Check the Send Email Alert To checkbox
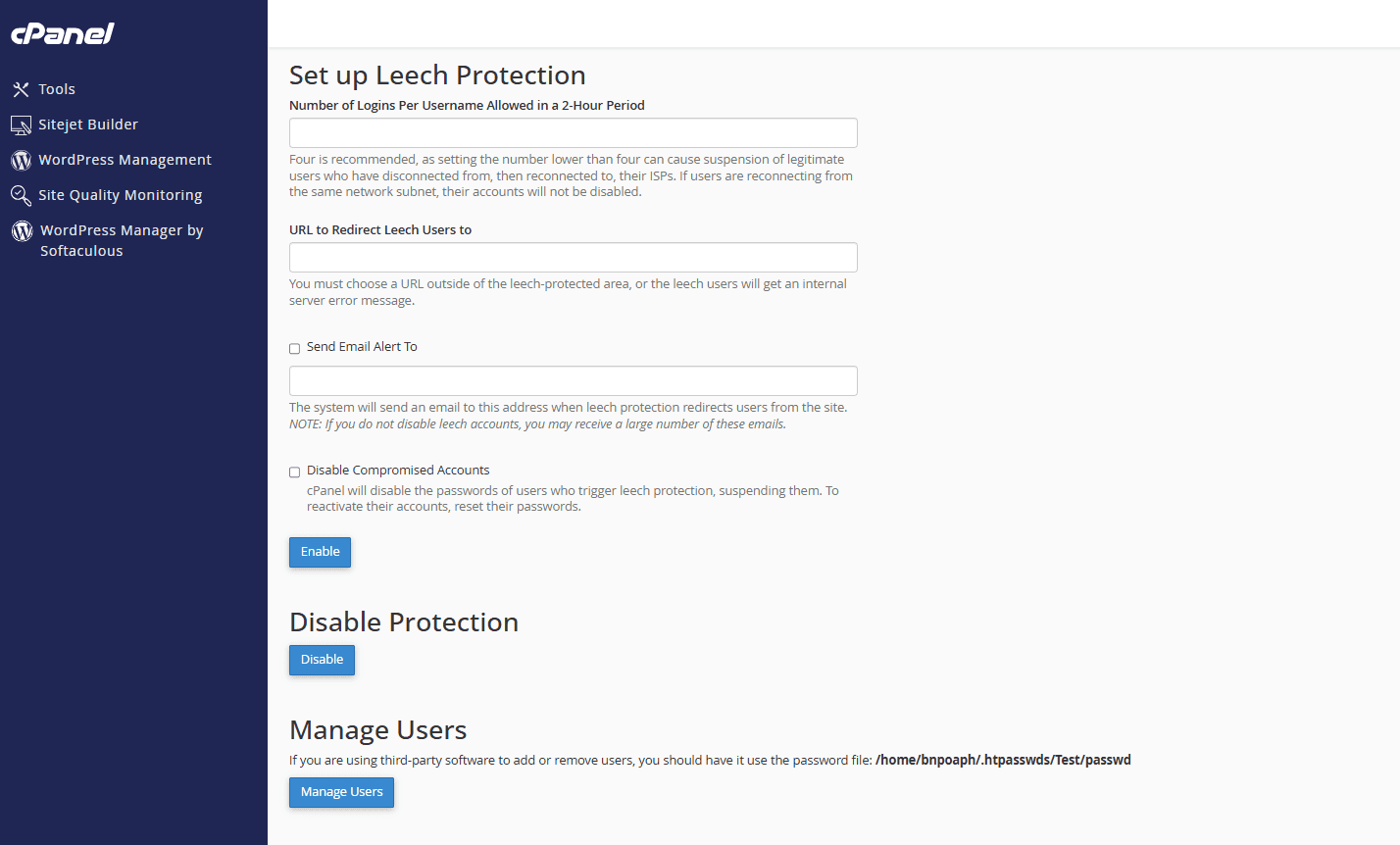The height and width of the screenshot is (845, 1400). [x=294, y=348]
